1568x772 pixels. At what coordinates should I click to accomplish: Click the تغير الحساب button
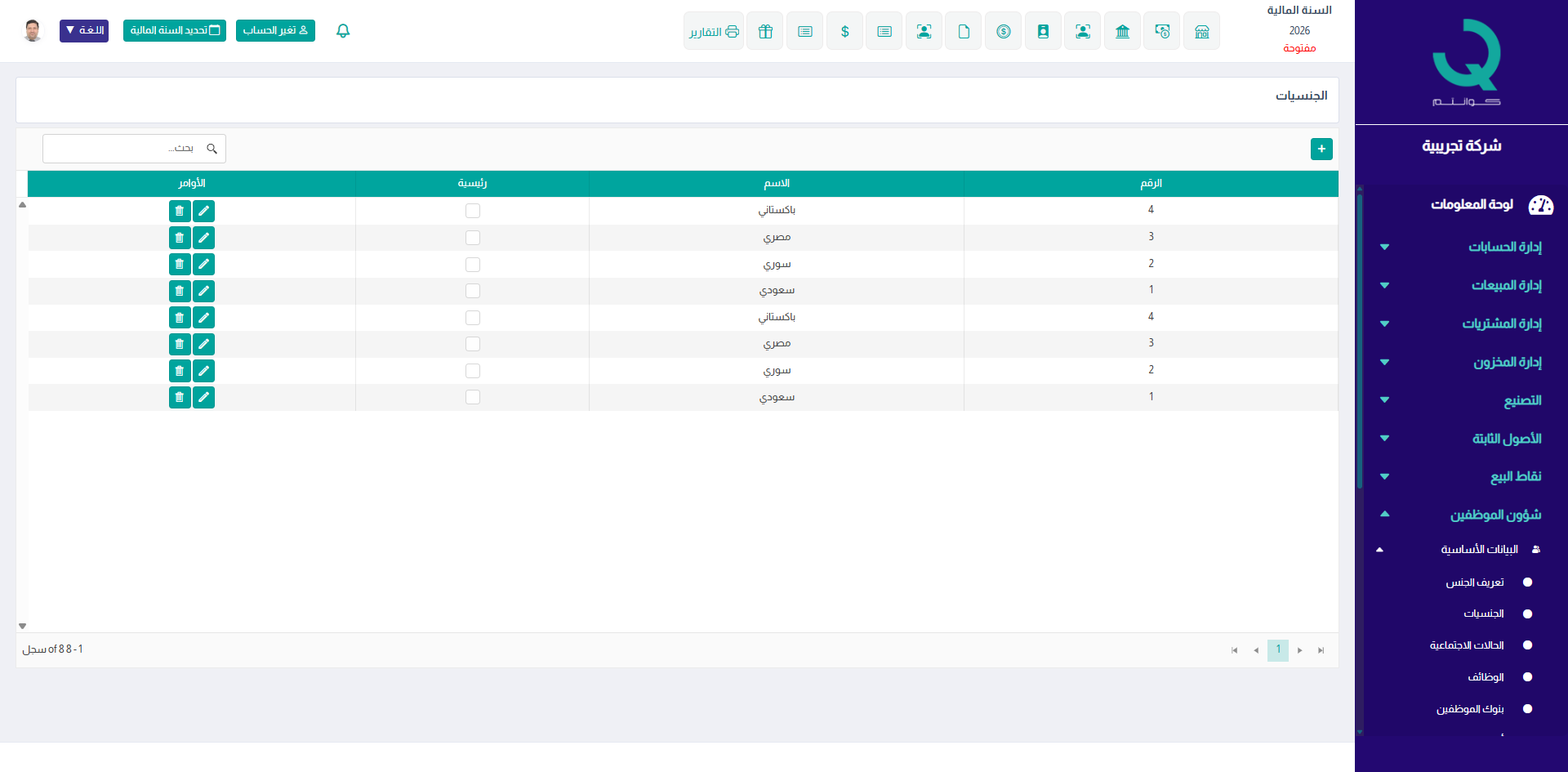coord(275,30)
